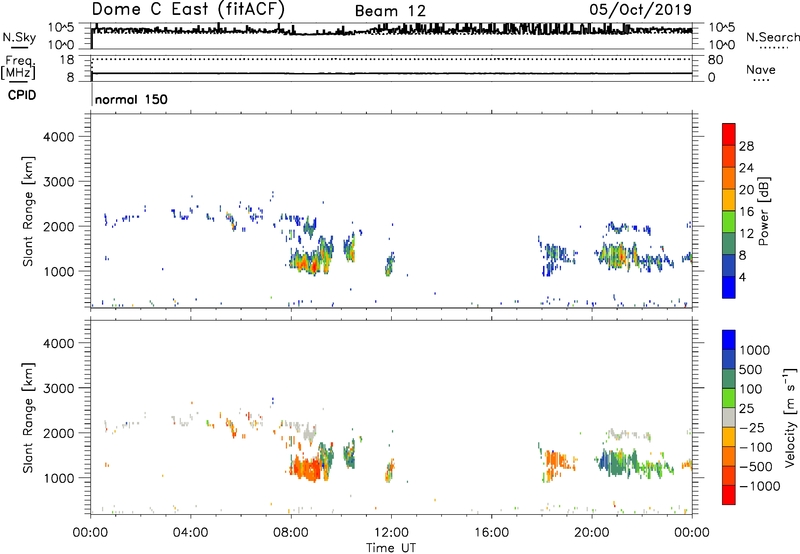The image size is (800, 554).
Task: Click the "-100" label on the velocity colorbar
Action: (x=756, y=447)
